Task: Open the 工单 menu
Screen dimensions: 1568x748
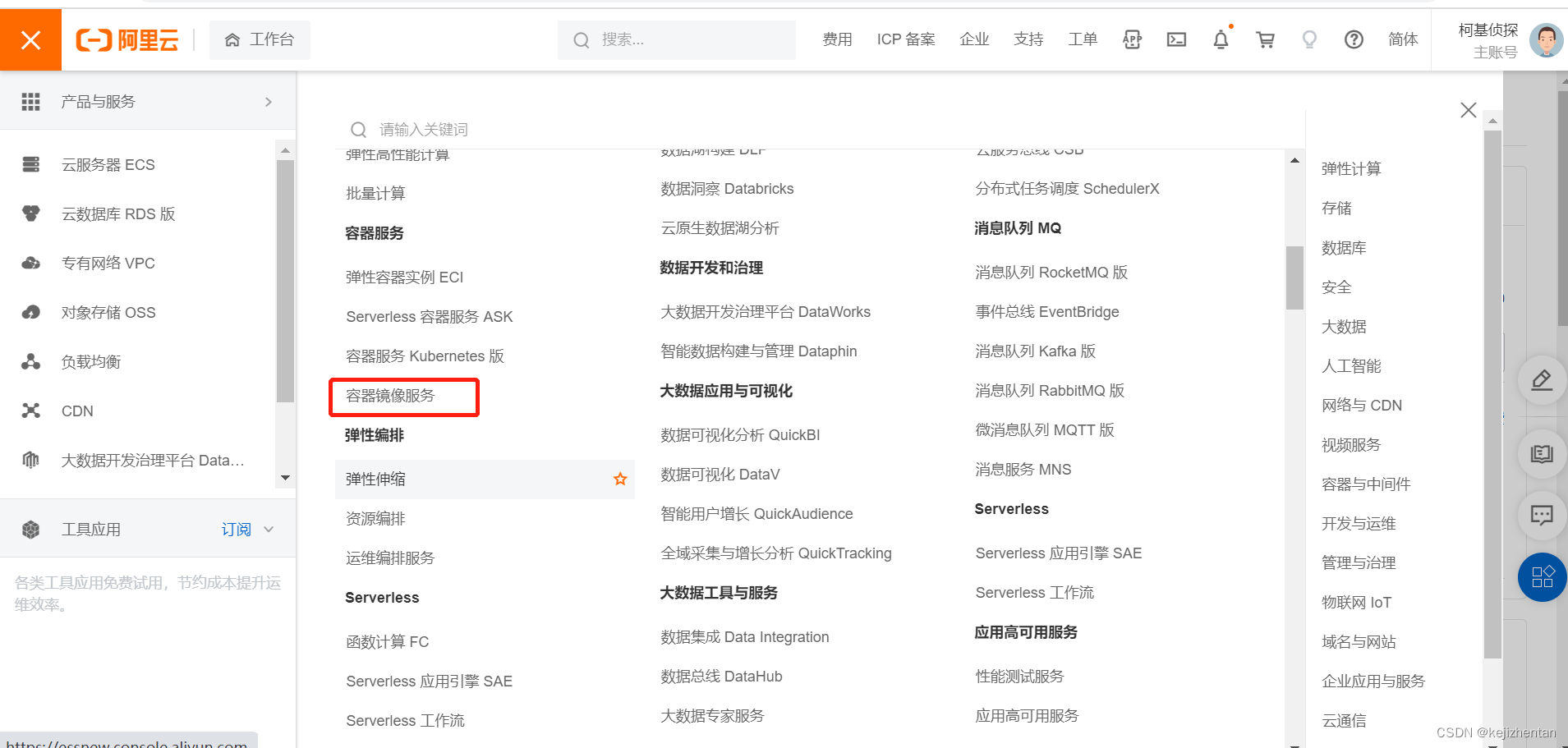Action: [x=1083, y=39]
